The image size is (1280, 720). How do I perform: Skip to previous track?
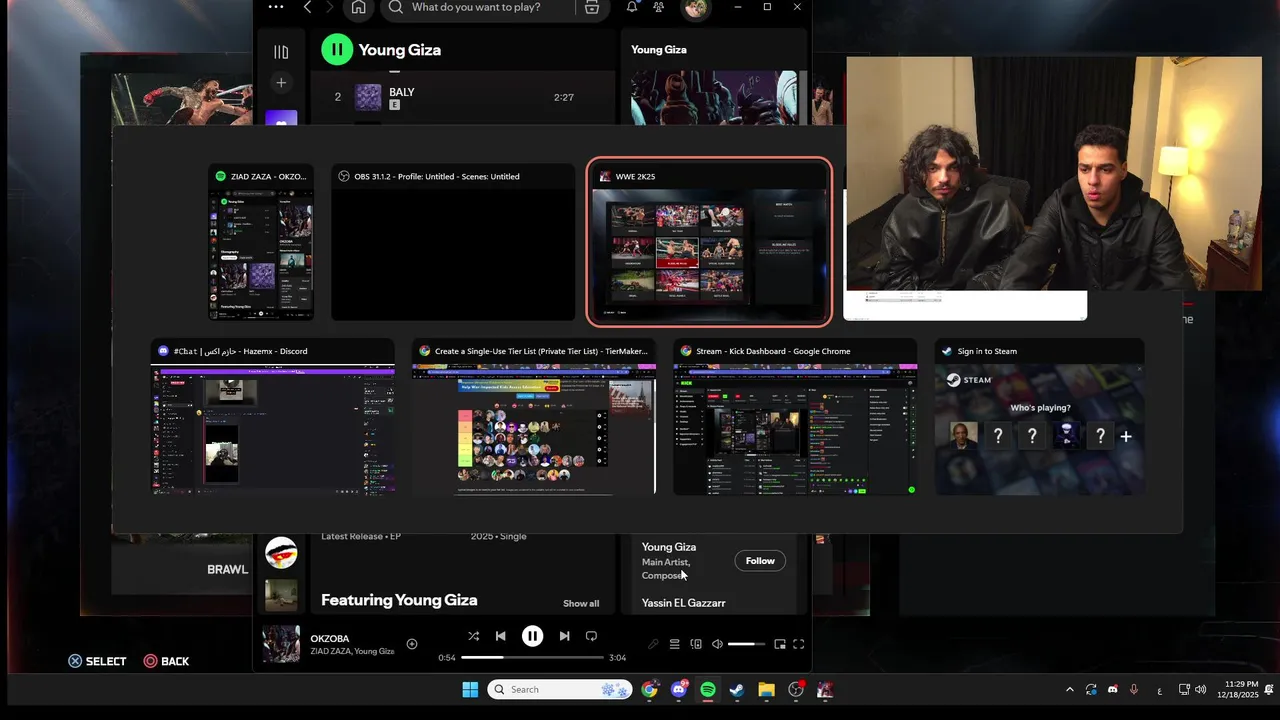point(501,636)
